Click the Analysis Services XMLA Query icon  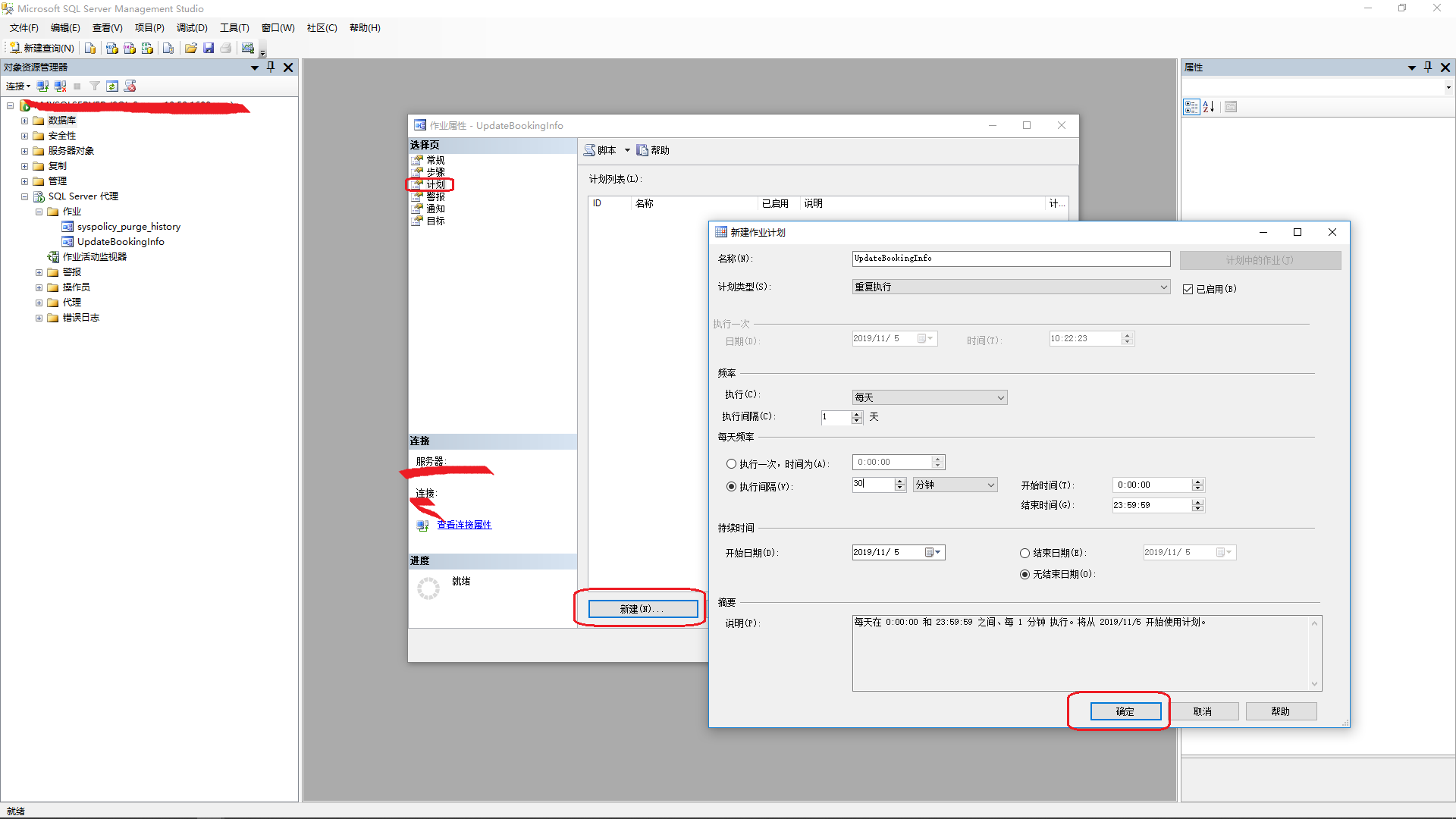147,48
